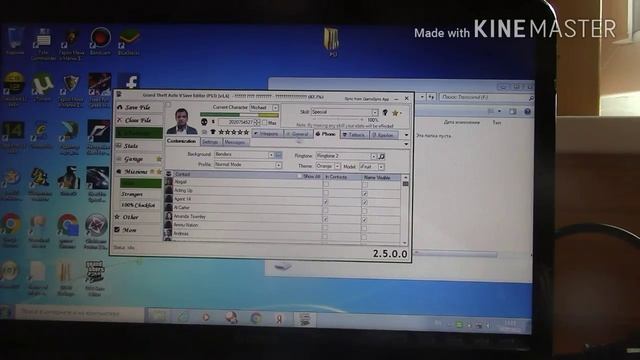640x360 pixels.
Task: Click the gold star icon next to Skill
Action: pos(395,112)
